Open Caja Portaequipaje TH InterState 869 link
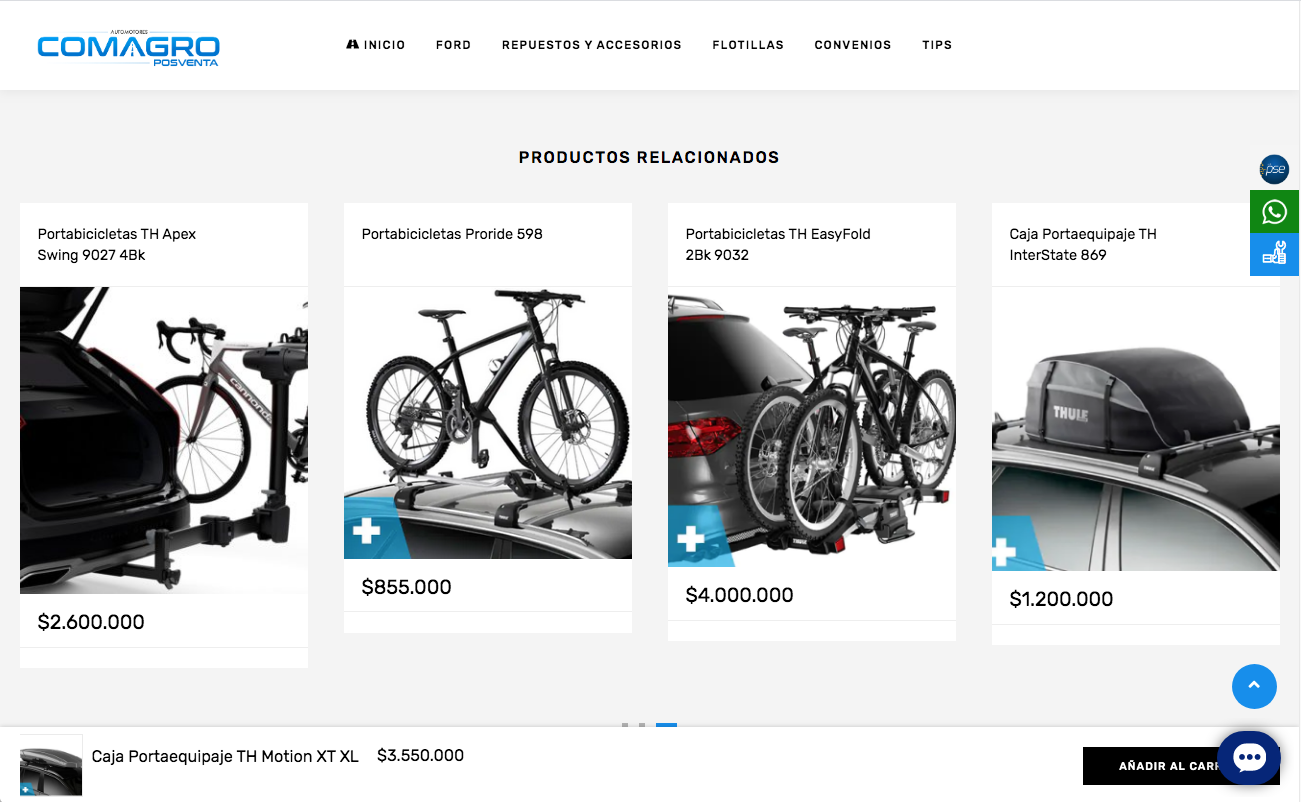The width and height of the screenshot is (1301, 802). click(1083, 244)
